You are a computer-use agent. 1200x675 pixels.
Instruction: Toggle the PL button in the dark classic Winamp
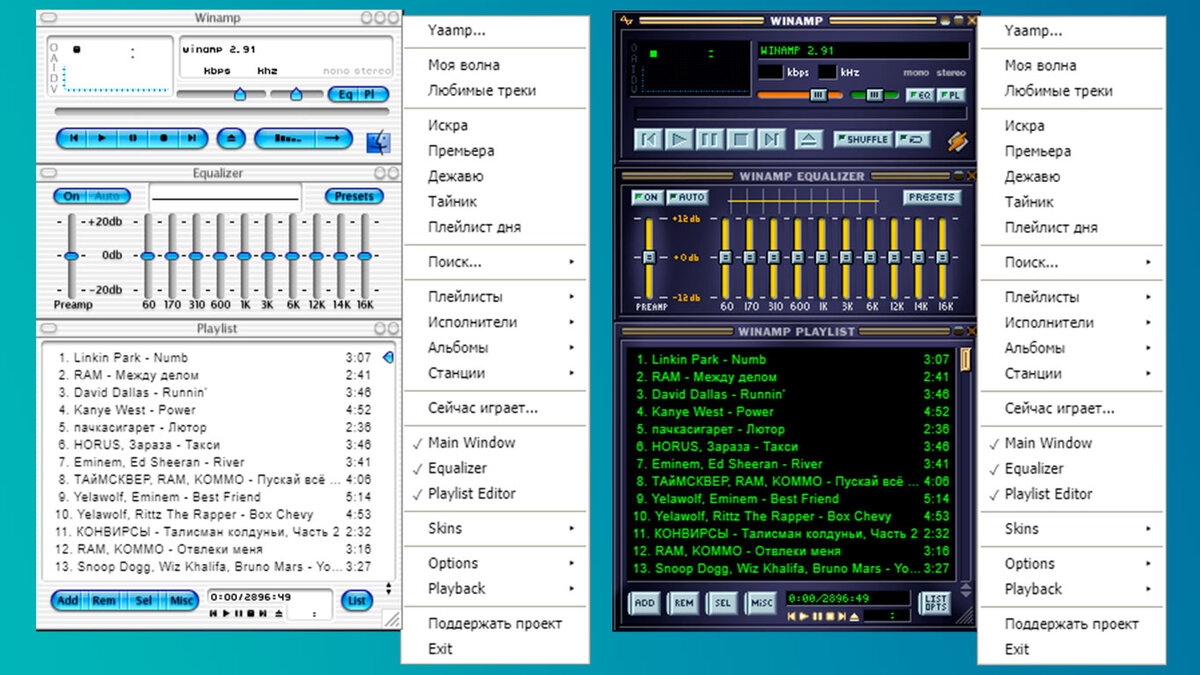click(951, 95)
